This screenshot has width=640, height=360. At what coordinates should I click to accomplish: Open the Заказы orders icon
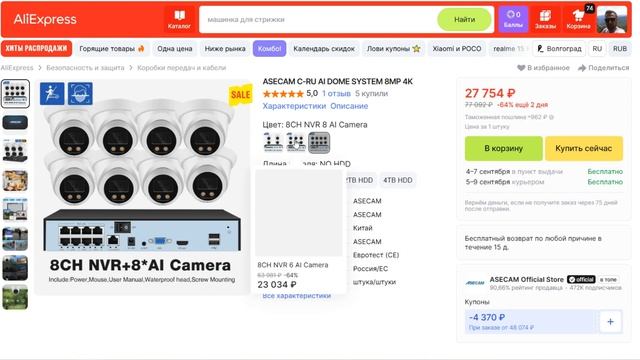coord(545,19)
